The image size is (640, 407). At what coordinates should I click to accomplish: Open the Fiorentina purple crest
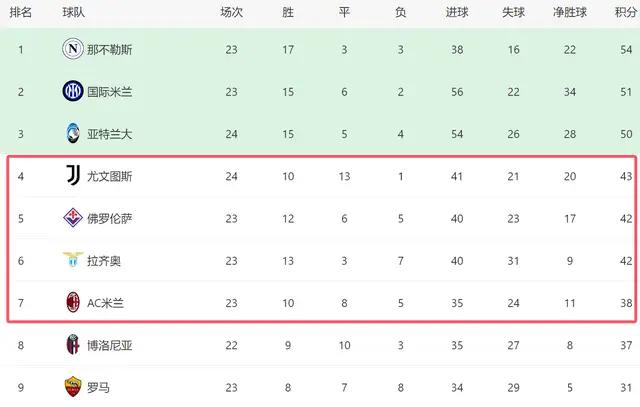tap(73, 218)
